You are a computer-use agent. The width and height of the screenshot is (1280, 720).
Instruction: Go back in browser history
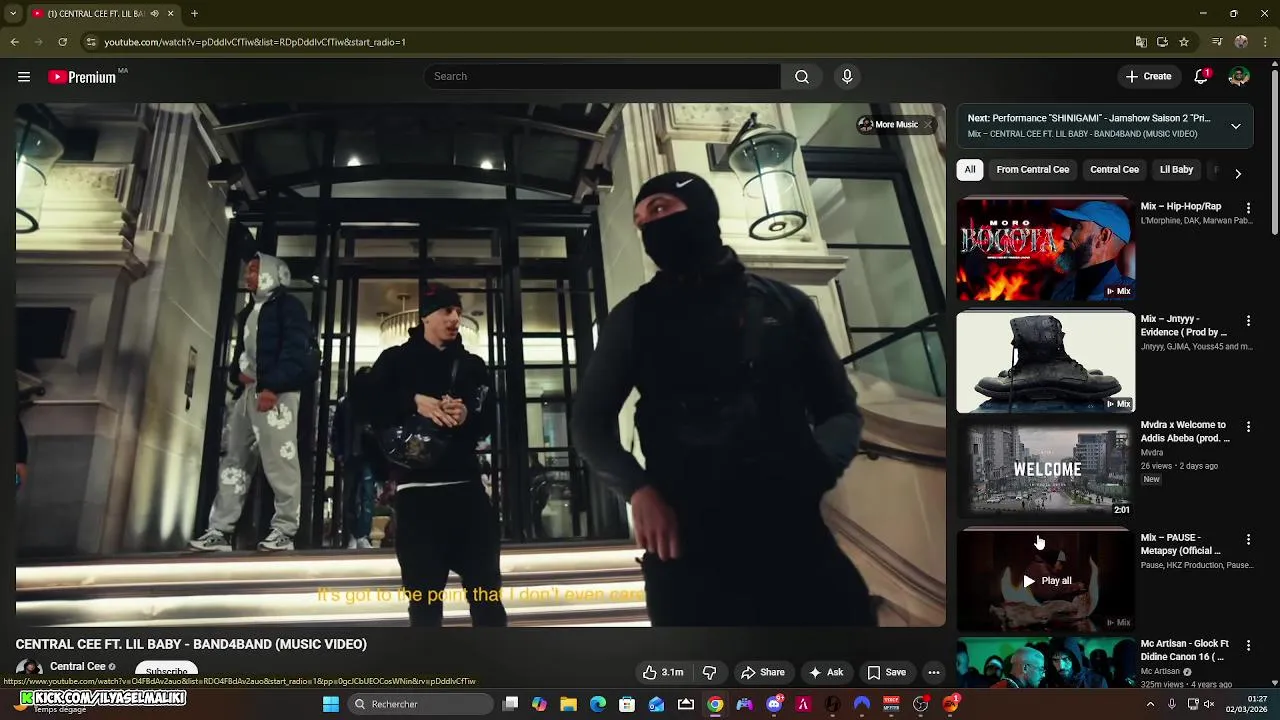click(14, 42)
